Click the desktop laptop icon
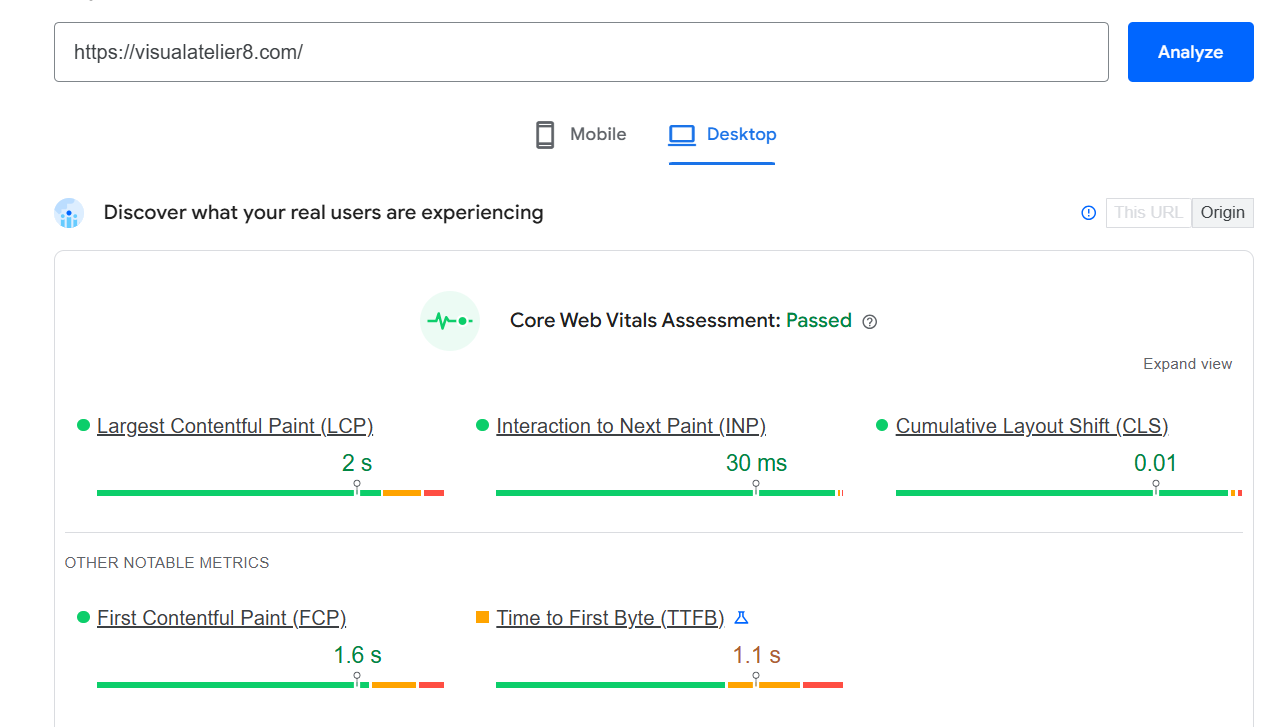Screen dimensions: 1285x727 (682, 135)
